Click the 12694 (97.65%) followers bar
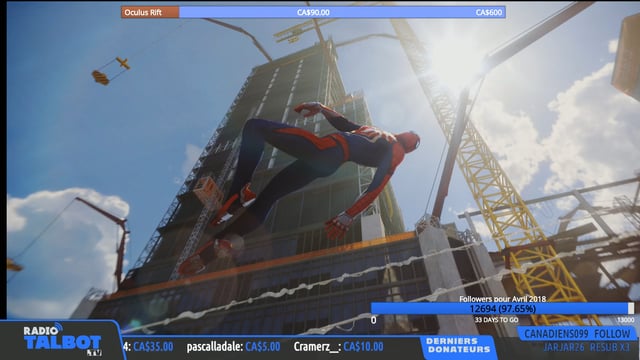Viewport: 640px width, 360px height. pos(502,309)
